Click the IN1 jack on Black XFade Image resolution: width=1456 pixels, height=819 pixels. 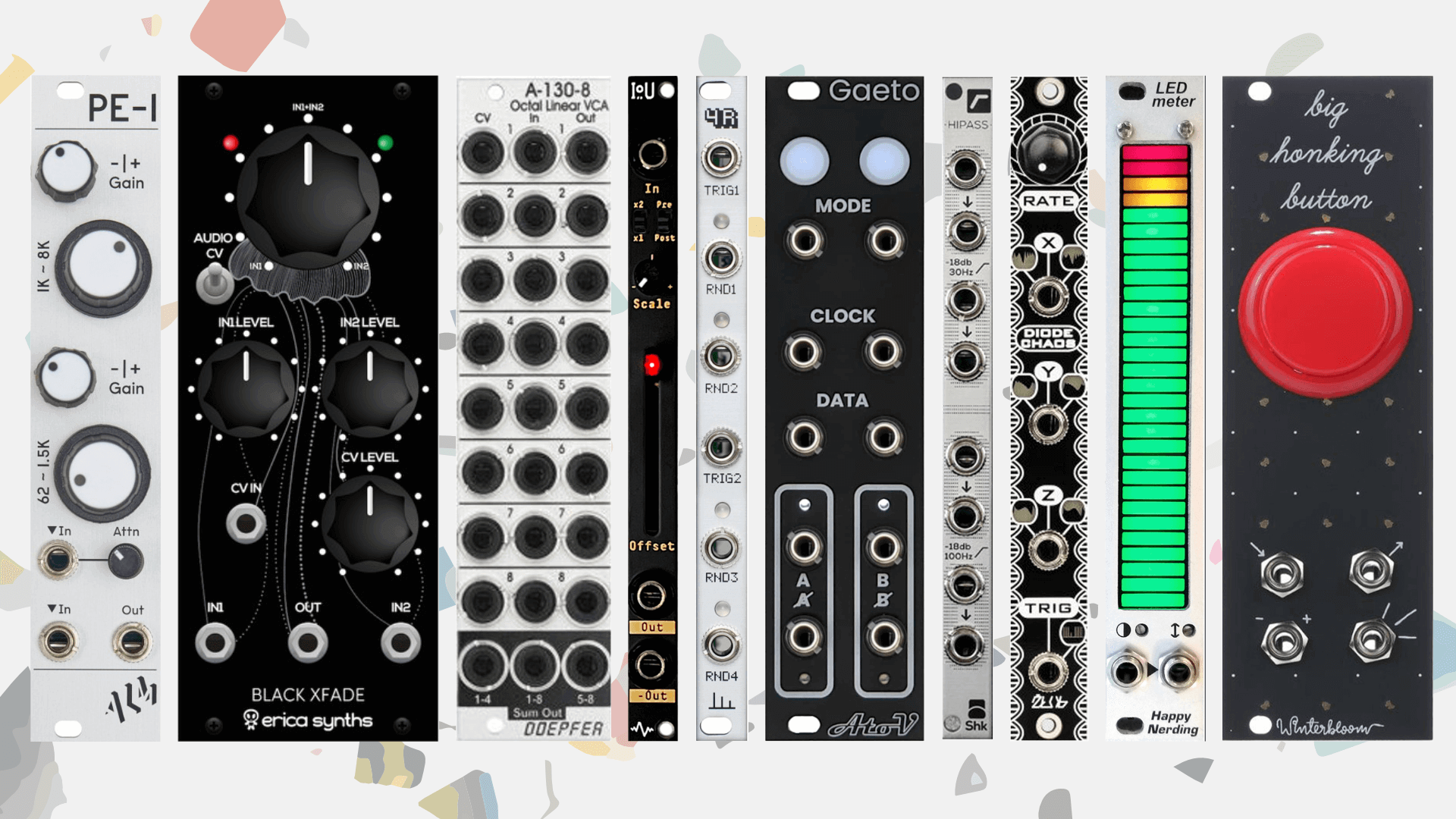tap(215, 643)
